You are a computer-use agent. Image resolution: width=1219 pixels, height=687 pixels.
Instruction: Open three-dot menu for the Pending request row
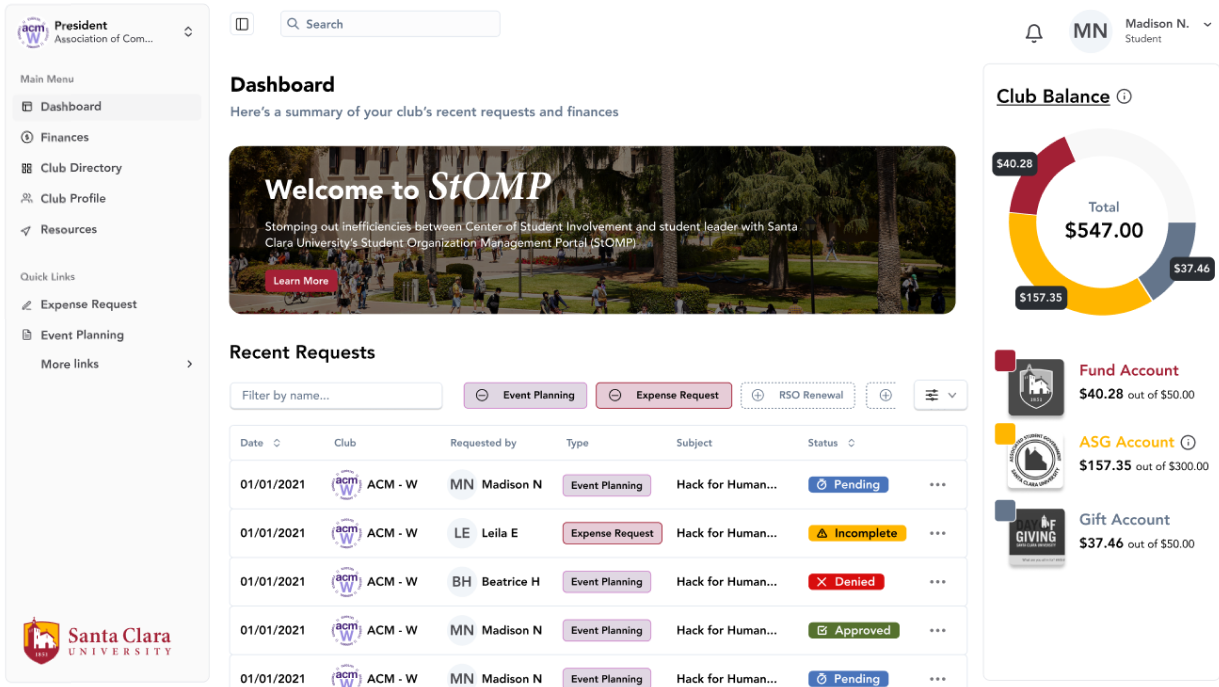[937, 485]
